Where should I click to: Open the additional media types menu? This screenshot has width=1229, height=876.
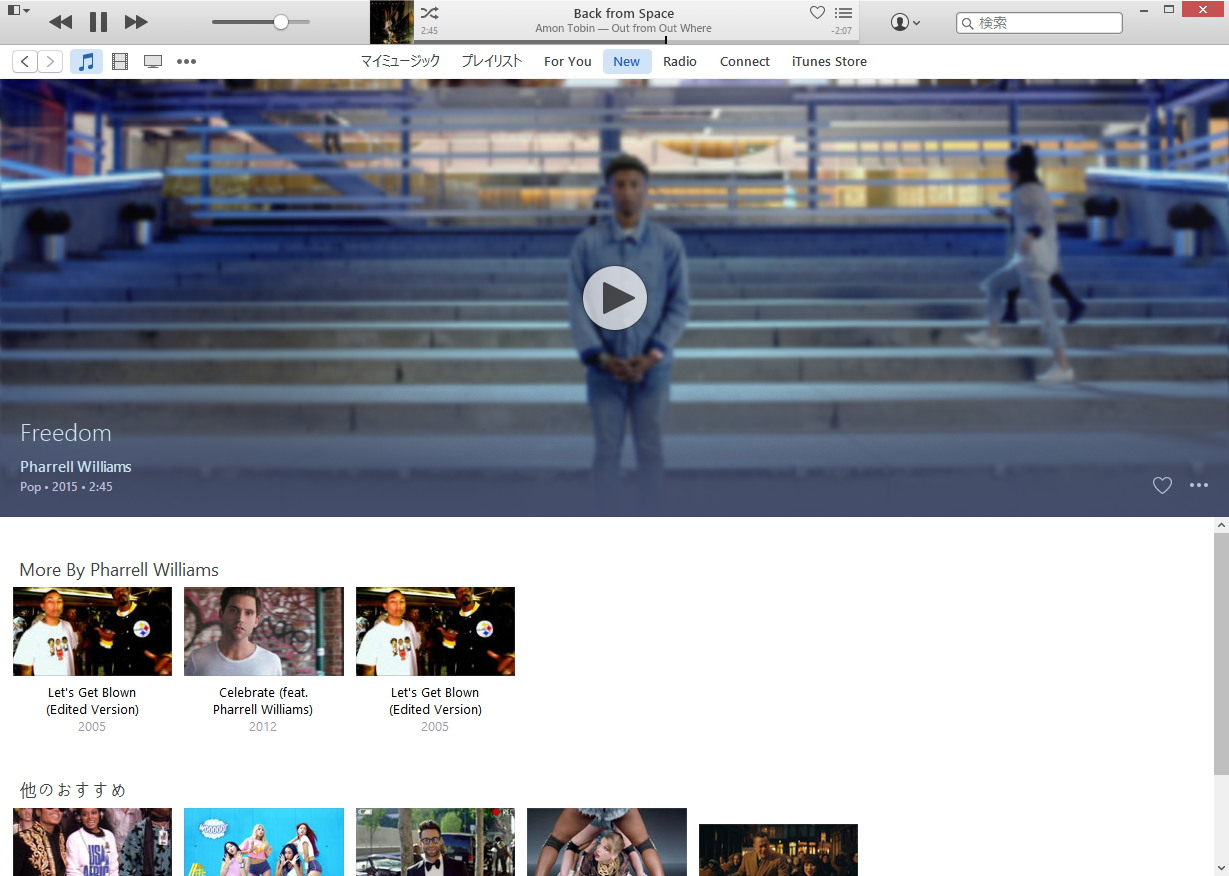[x=186, y=61]
